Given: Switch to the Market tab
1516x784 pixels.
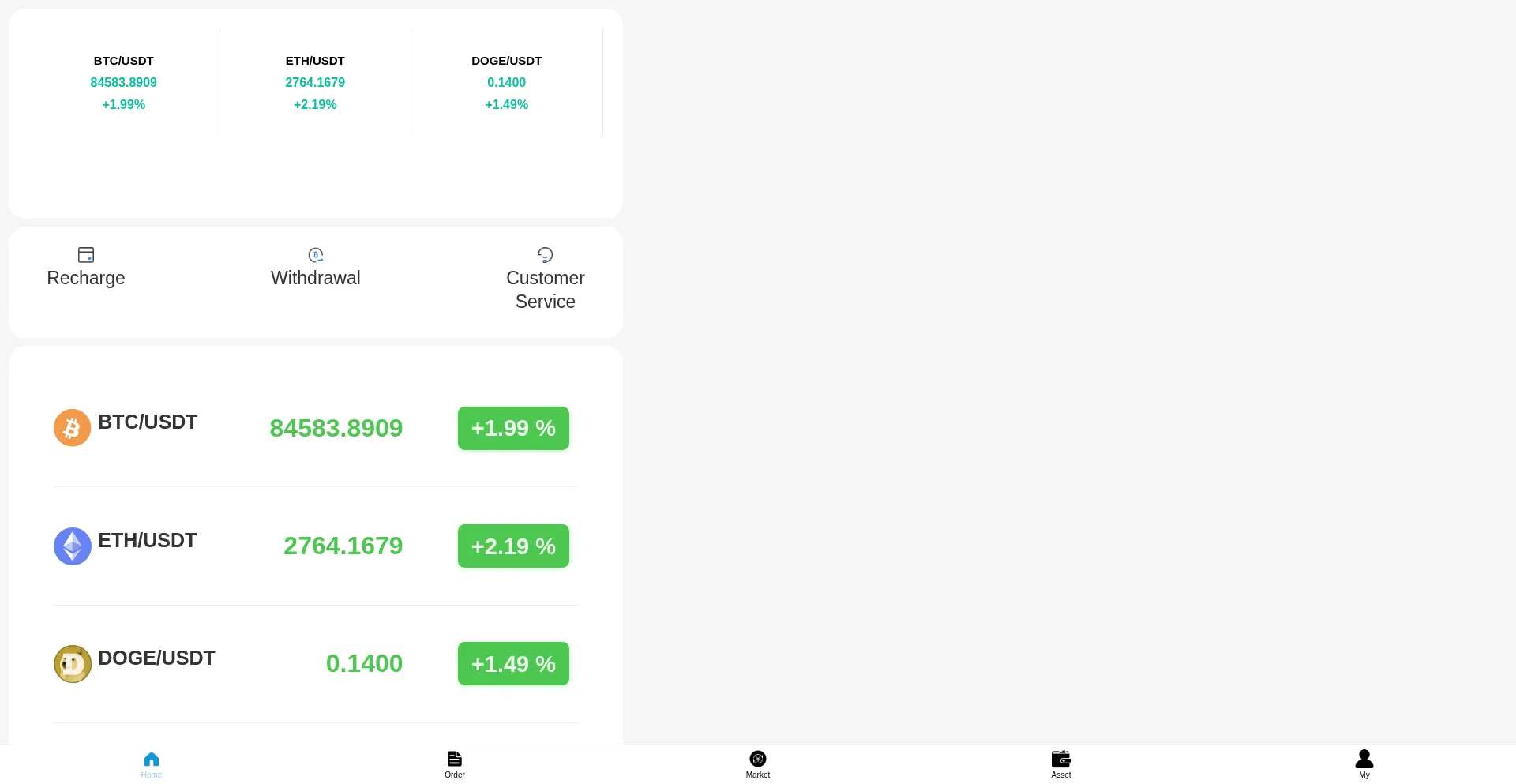Looking at the screenshot, I should coord(758,763).
